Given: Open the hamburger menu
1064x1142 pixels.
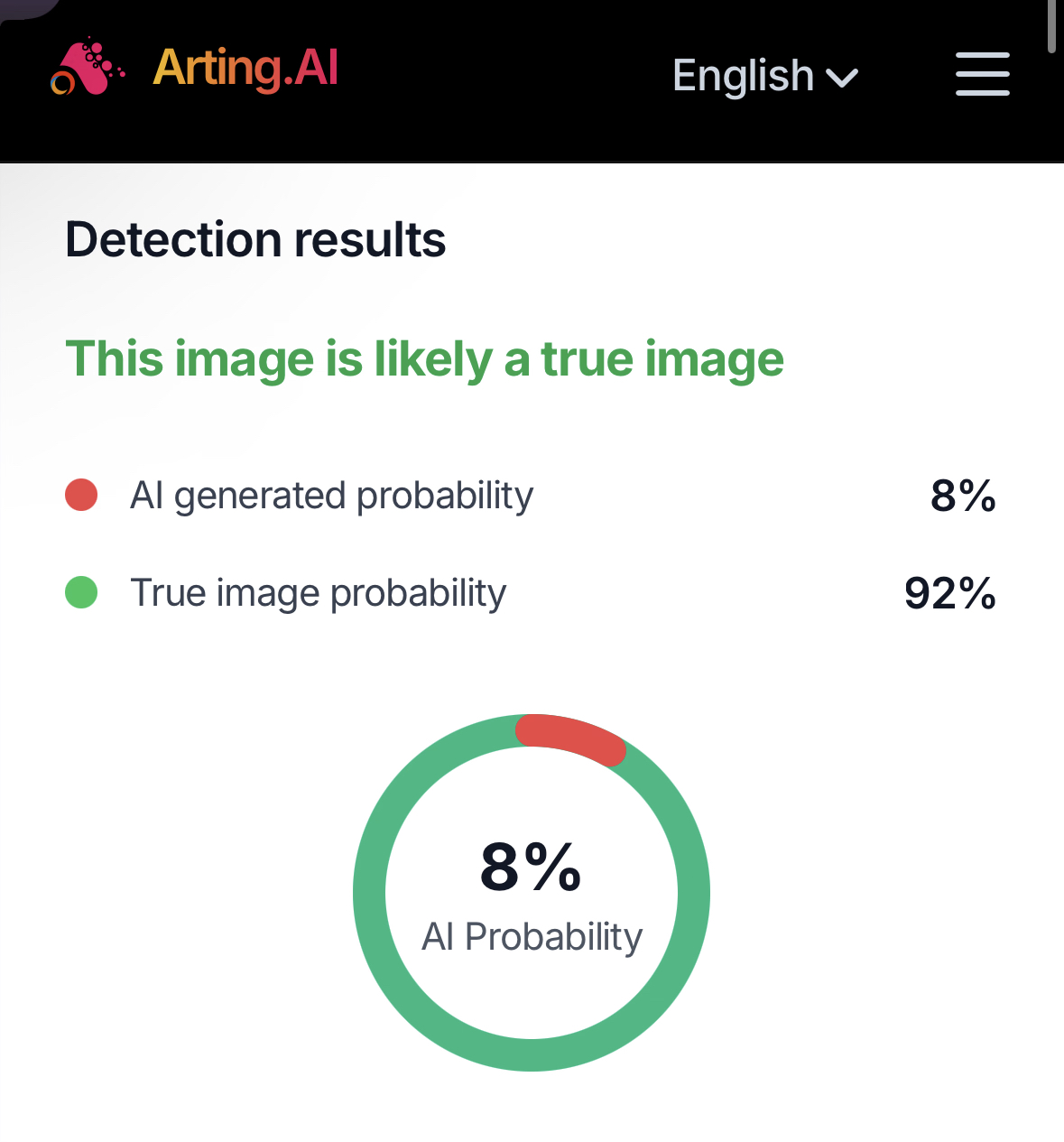Looking at the screenshot, I should click(x=982, y=74).
